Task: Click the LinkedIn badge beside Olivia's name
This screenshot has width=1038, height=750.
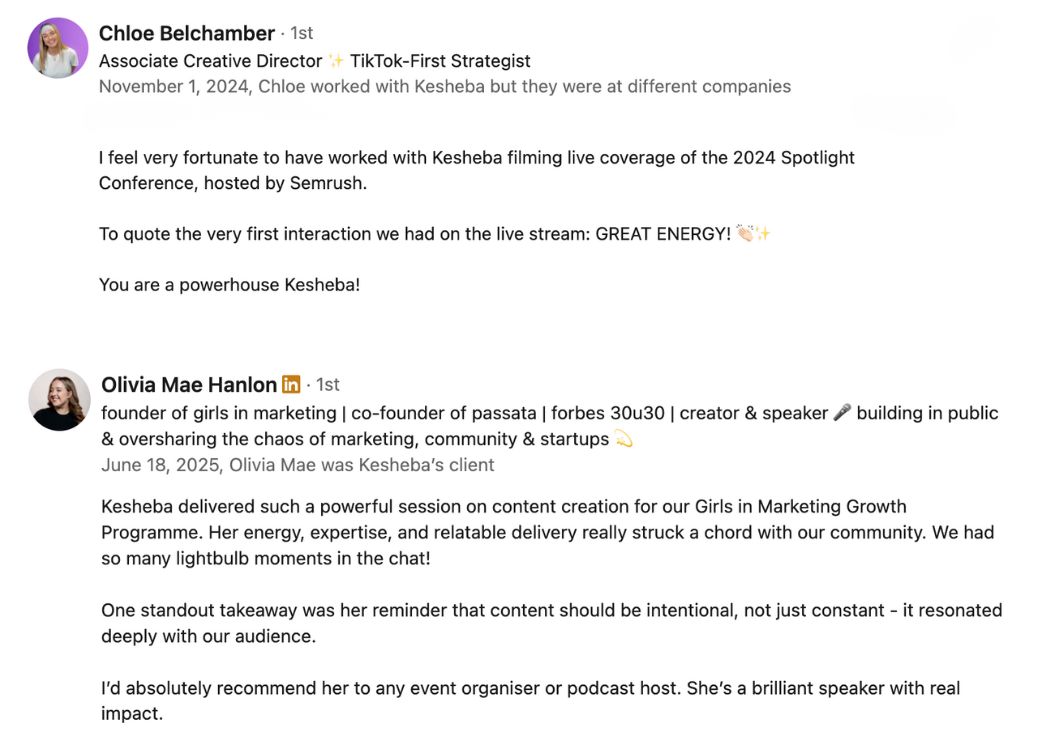Action: pyautogui.click(x=291, y=385)
